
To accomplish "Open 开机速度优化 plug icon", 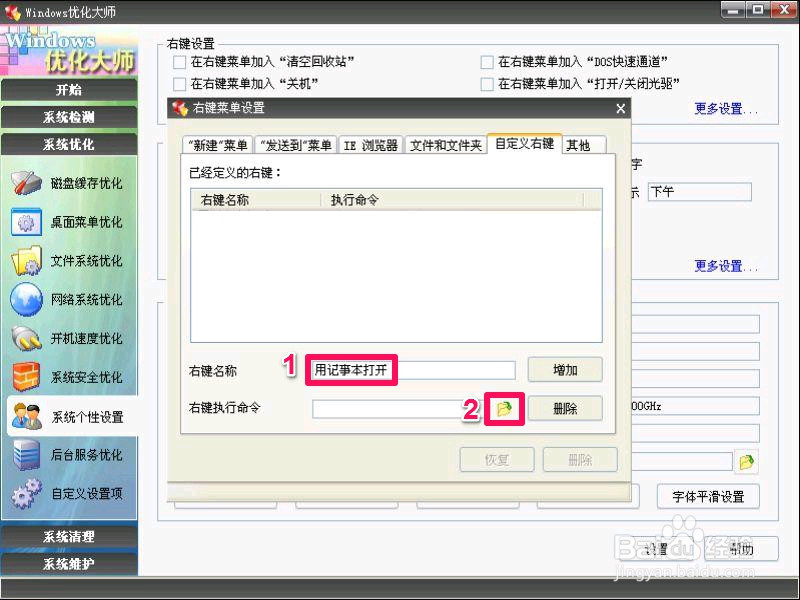I will [26, 338].
